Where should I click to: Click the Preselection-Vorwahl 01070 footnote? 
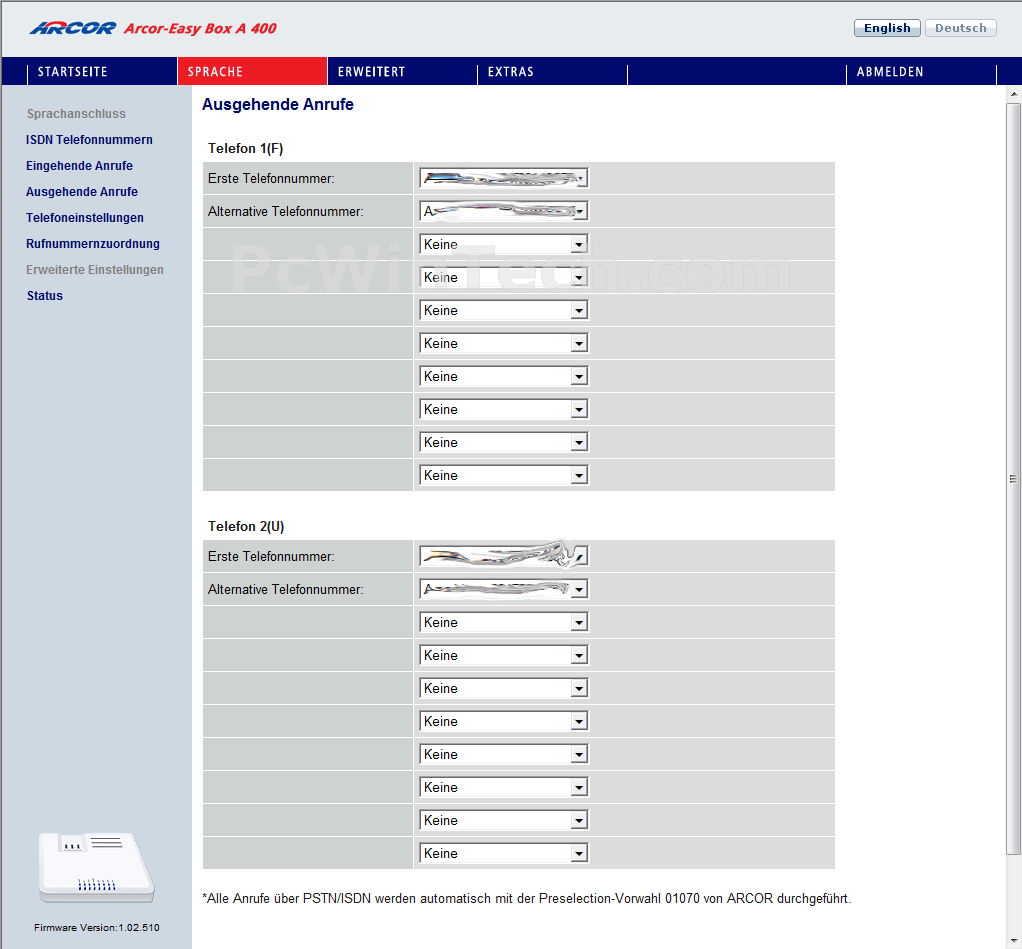[527, 899]
